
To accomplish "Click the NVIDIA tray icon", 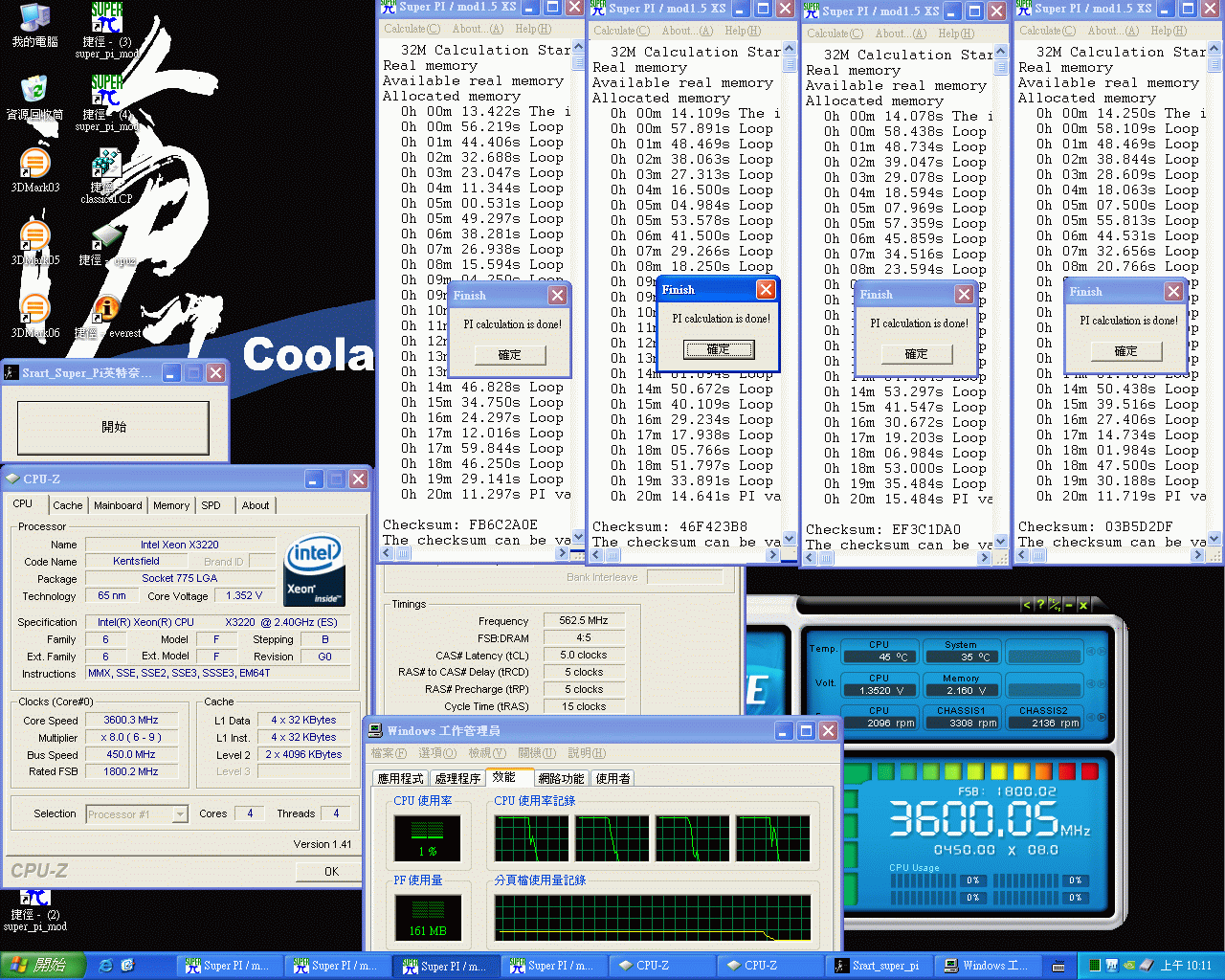I will (x=1129, y=966).
